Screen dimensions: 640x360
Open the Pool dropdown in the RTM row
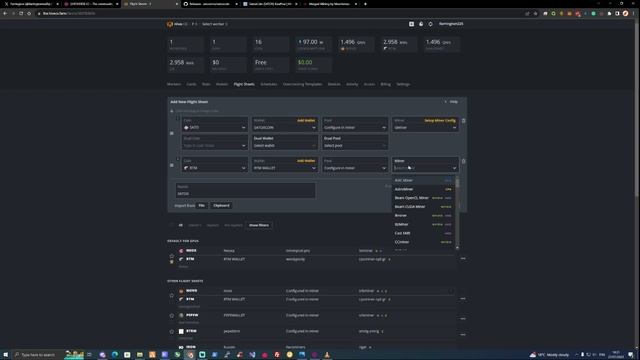click(355, 164)
